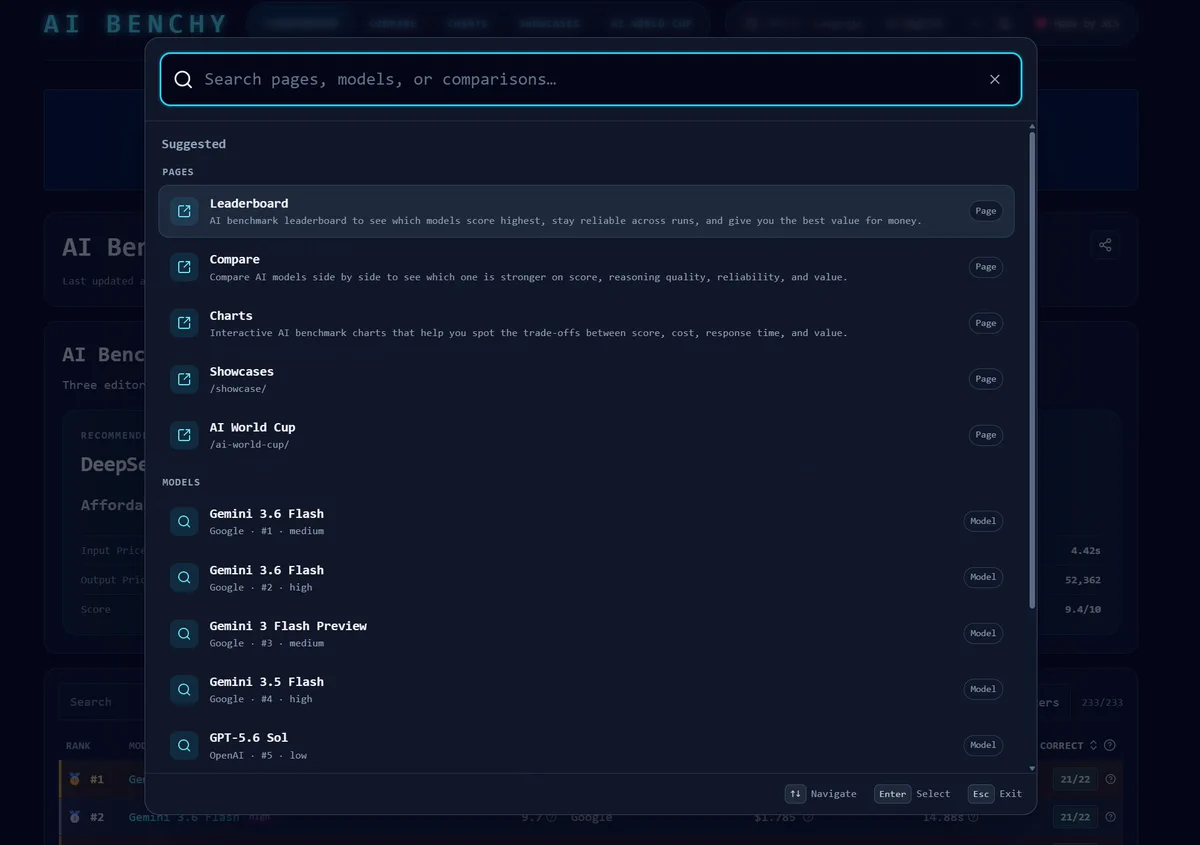Click the help icon in the #2 background row
This screenshot has width=1200, height=845.
pos(1110,817)
